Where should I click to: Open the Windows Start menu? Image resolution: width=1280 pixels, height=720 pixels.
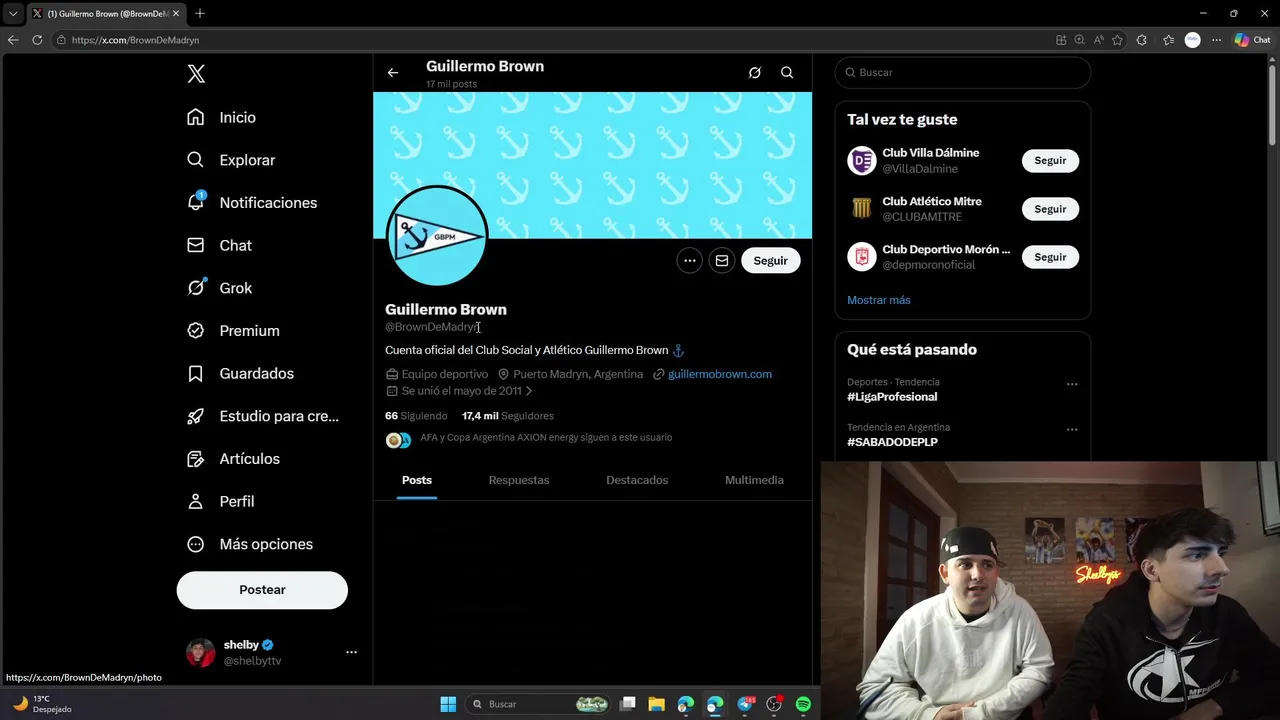point(448,704)
